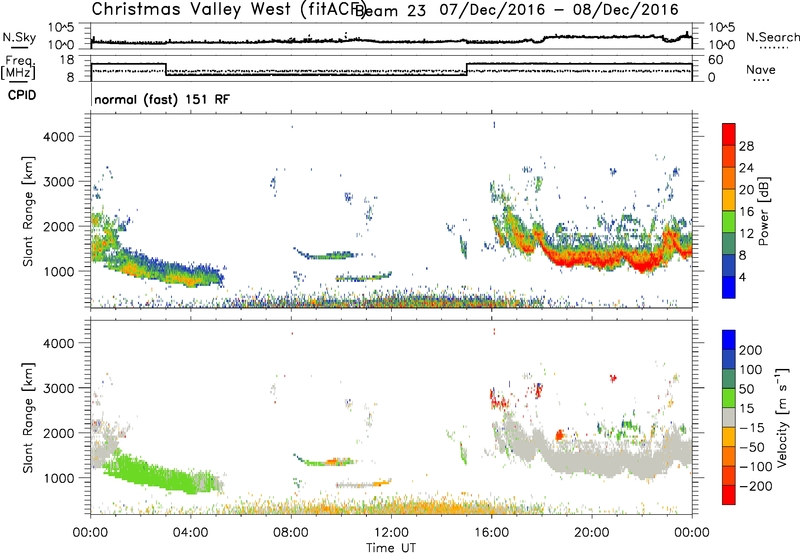Click the 'normal (fast) 151 RF' text

[x=162, y=99]
